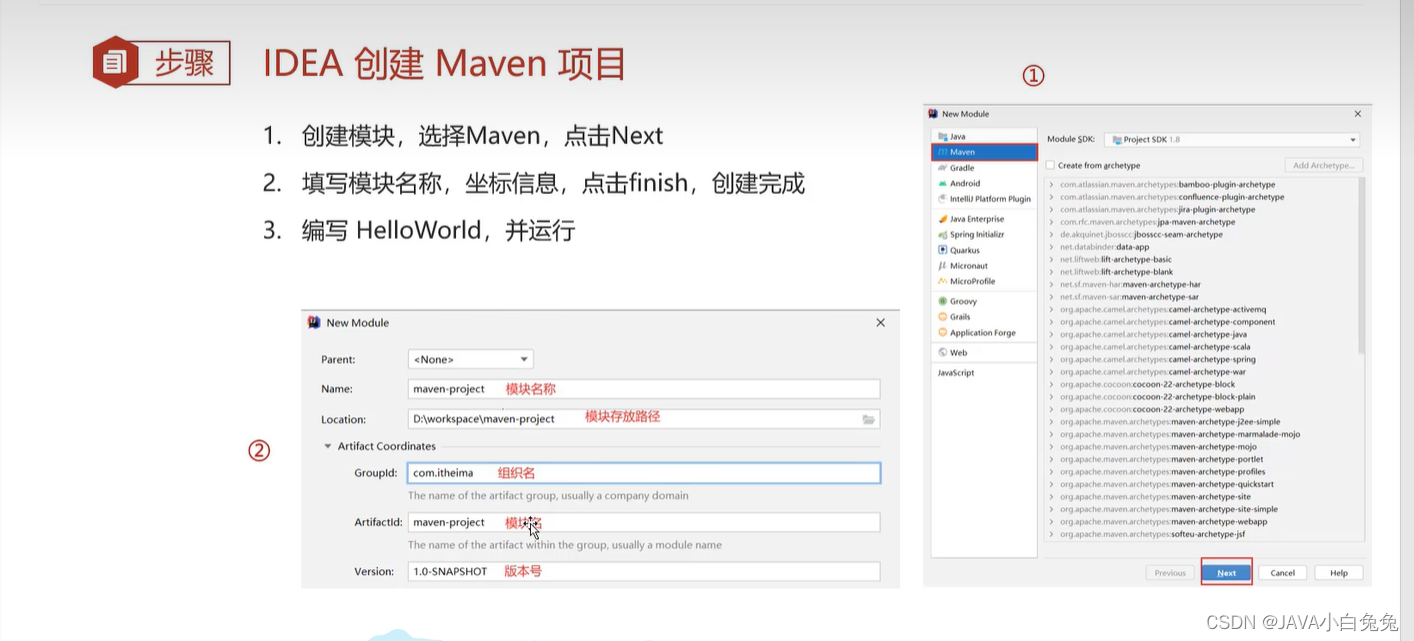Click the ArtifactId input field
1414x641 pixels.
[644, 522]
